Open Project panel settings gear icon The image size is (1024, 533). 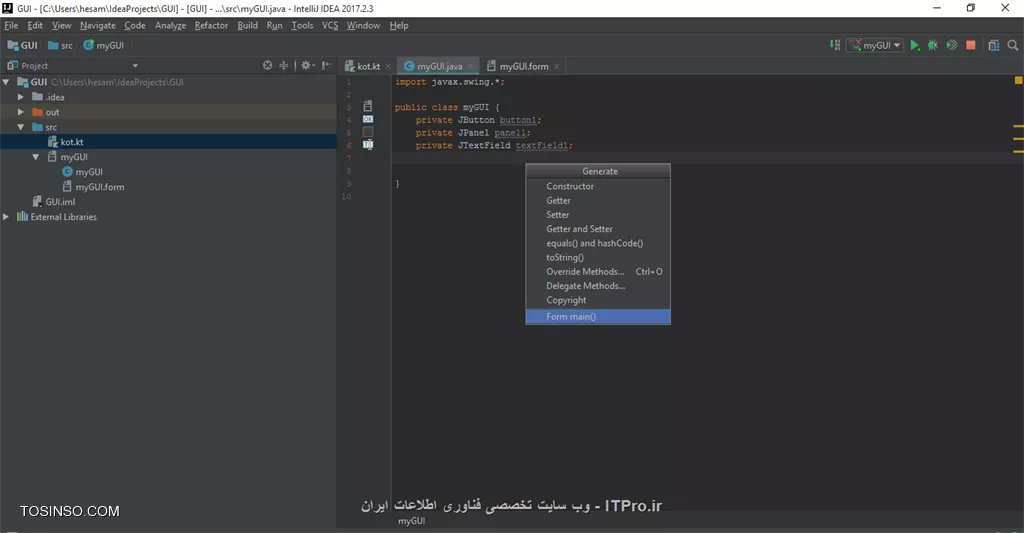point(306,65)
